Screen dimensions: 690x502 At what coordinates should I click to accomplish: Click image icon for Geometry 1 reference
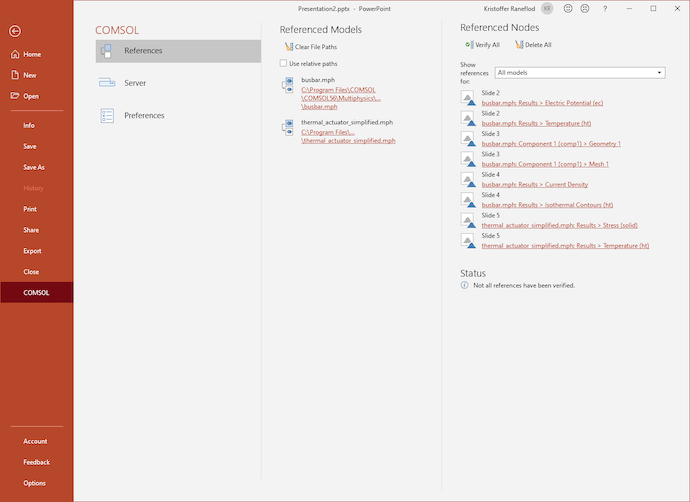[468, 139]
